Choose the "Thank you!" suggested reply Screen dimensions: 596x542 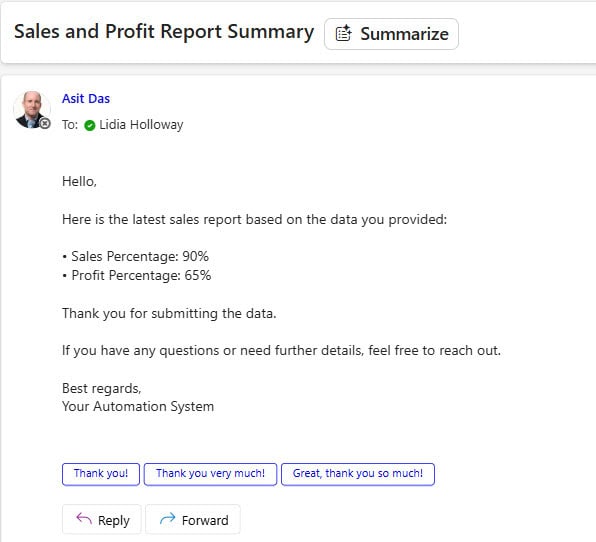[101, 474]
